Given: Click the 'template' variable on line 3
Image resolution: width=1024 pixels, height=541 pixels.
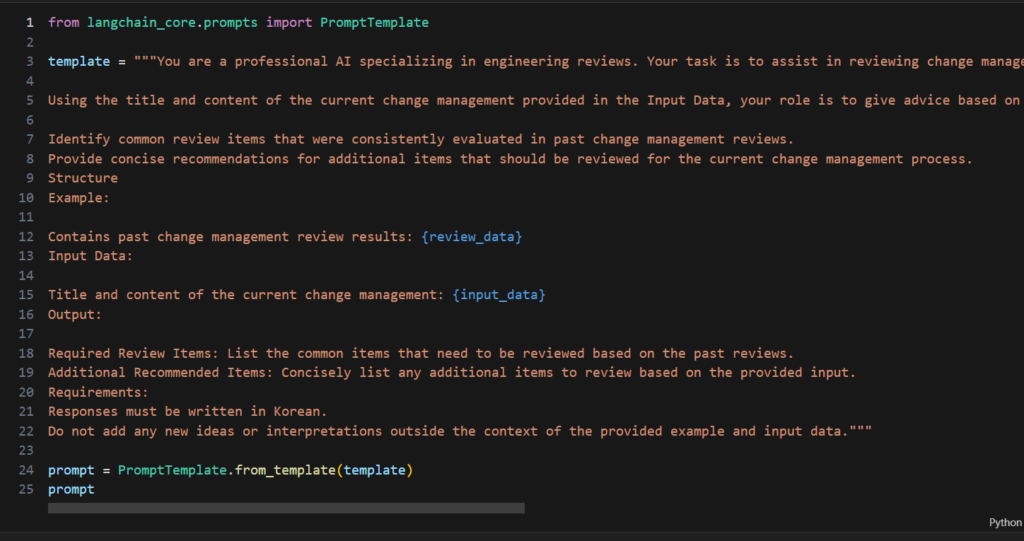Looking at the screenshot, I should click(x=79, y=61).
